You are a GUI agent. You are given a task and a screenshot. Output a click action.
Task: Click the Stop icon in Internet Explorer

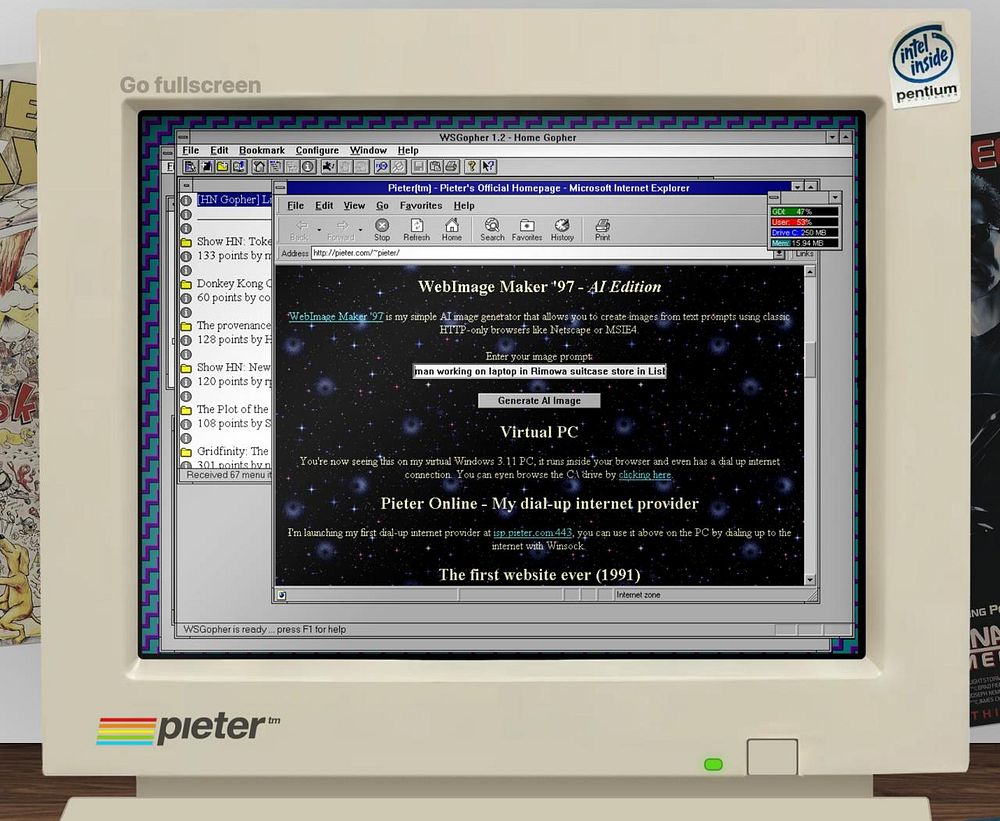pyautogui.click(x=382, y=230)
